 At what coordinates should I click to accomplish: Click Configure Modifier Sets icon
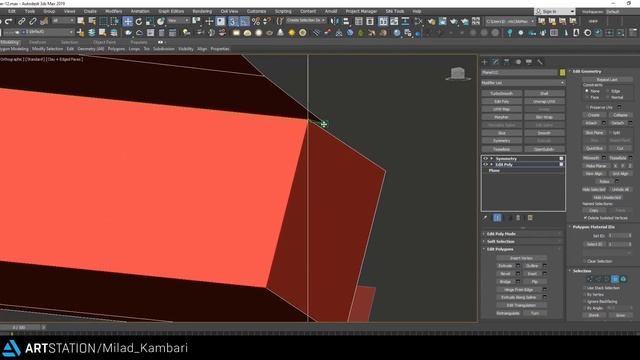point(530,218)
